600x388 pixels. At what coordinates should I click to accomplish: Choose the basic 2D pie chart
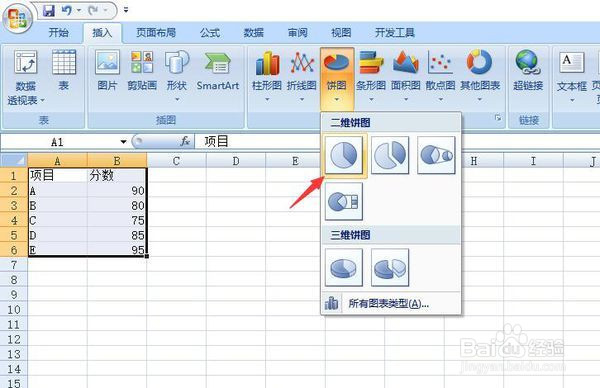344,155
